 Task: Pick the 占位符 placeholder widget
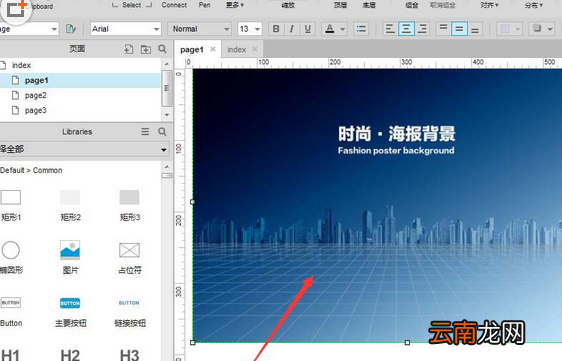[130, 258]
